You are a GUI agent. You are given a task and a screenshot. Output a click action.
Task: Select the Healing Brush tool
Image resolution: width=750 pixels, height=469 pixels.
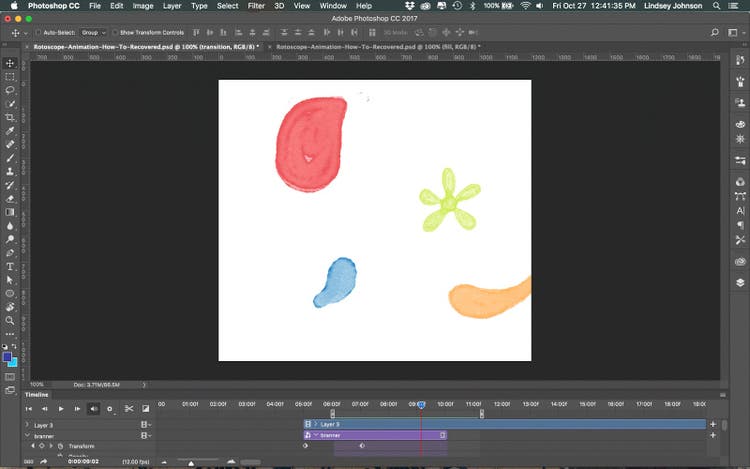pyautogui.click(x=10, y=144)
